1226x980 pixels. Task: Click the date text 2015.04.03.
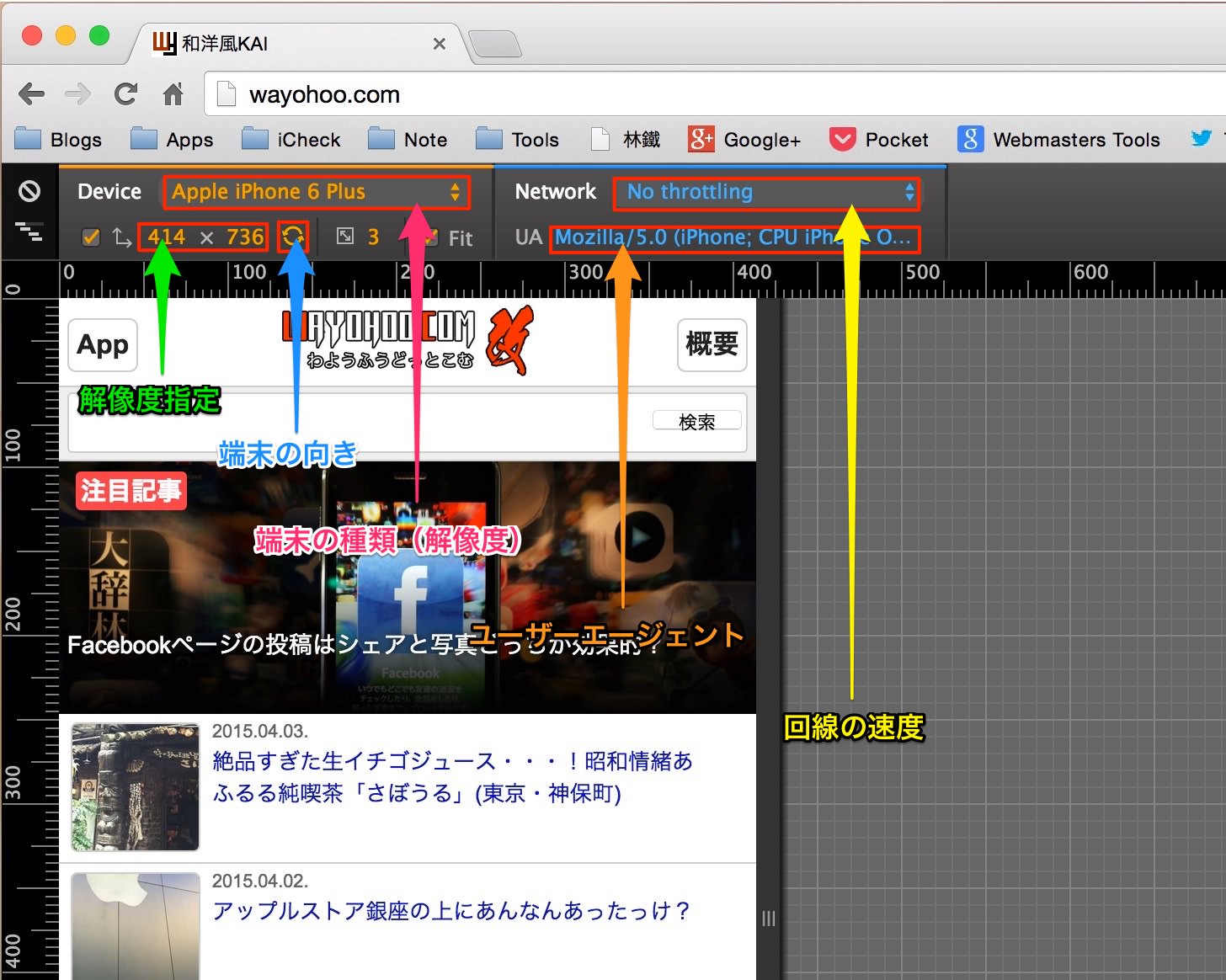(x=260, y=731)
